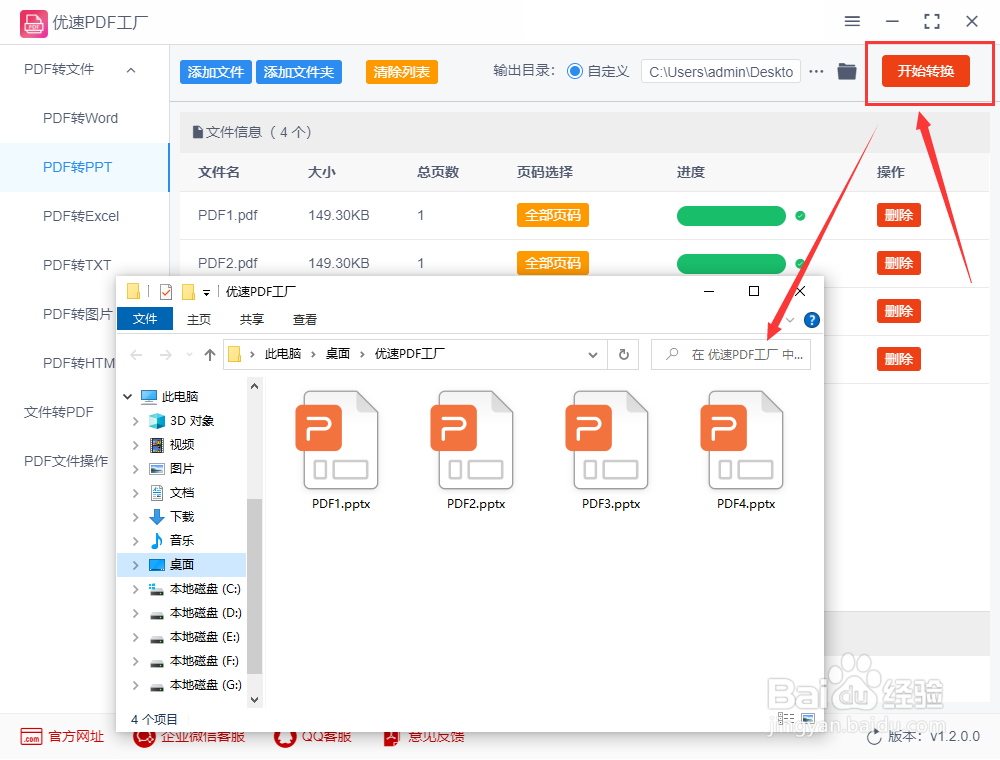This screenshot has width=1000, height=760.
Task: Select 本地磁盘 (C:) in tree
Action: [x=205, y=588]
